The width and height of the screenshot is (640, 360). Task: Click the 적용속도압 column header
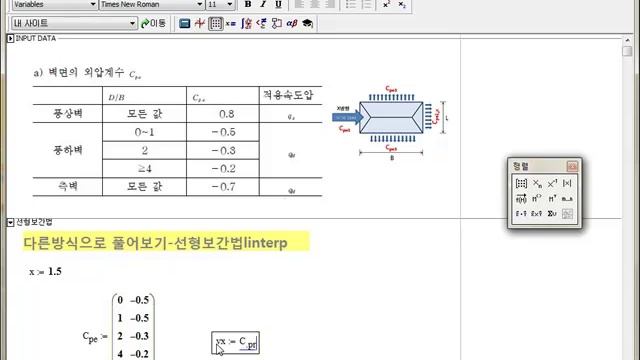pos(288,95)
